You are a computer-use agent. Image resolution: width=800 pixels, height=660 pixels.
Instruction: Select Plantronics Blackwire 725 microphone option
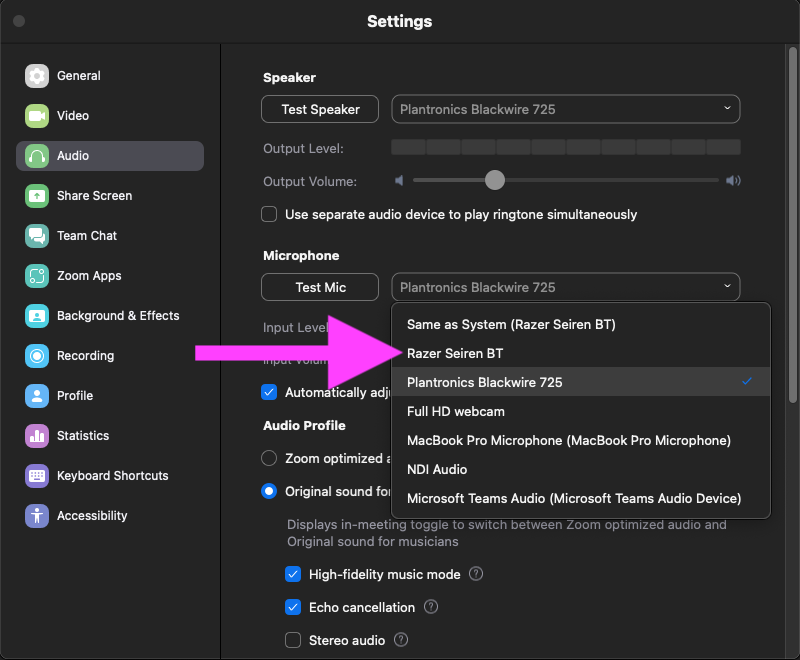point(581,382)
